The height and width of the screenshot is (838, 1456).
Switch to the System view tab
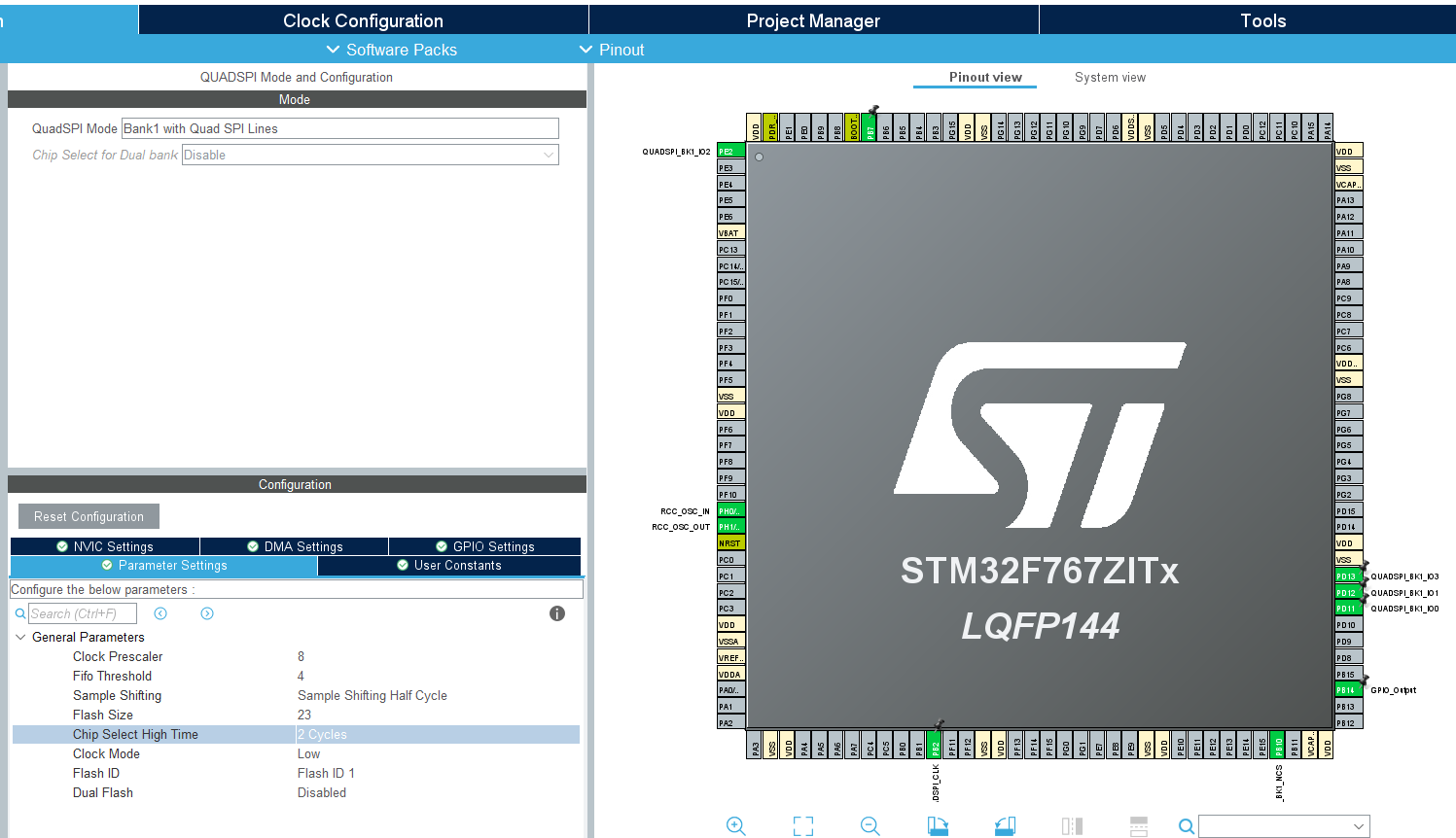coord(1109,77)
